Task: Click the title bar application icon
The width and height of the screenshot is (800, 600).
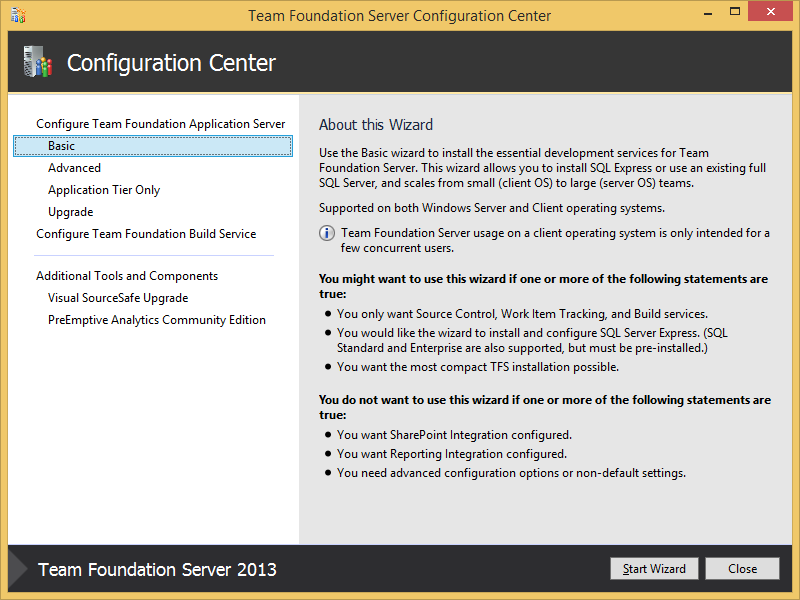Action: 19,15
